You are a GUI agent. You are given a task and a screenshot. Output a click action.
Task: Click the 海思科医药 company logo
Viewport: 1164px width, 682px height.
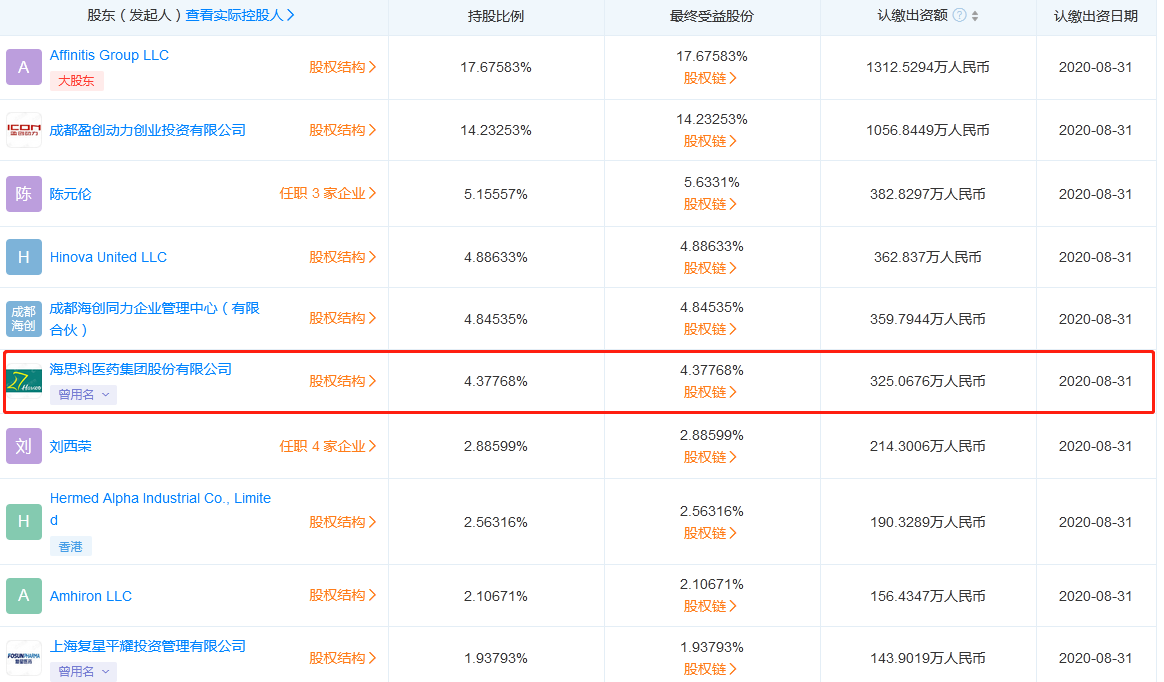(24, 381)
